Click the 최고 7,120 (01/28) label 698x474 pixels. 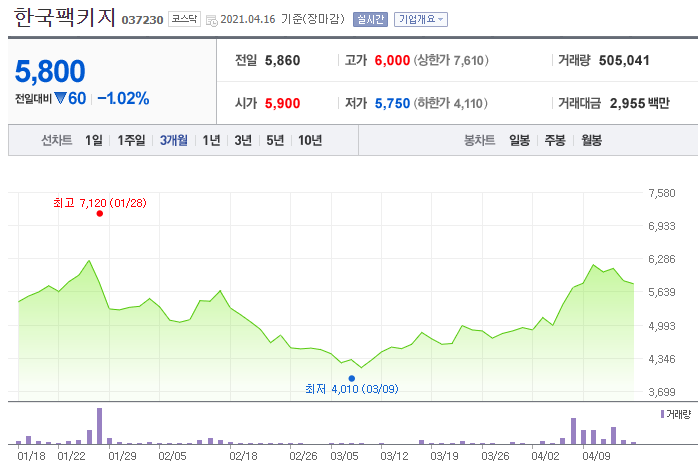coord(100,203)
